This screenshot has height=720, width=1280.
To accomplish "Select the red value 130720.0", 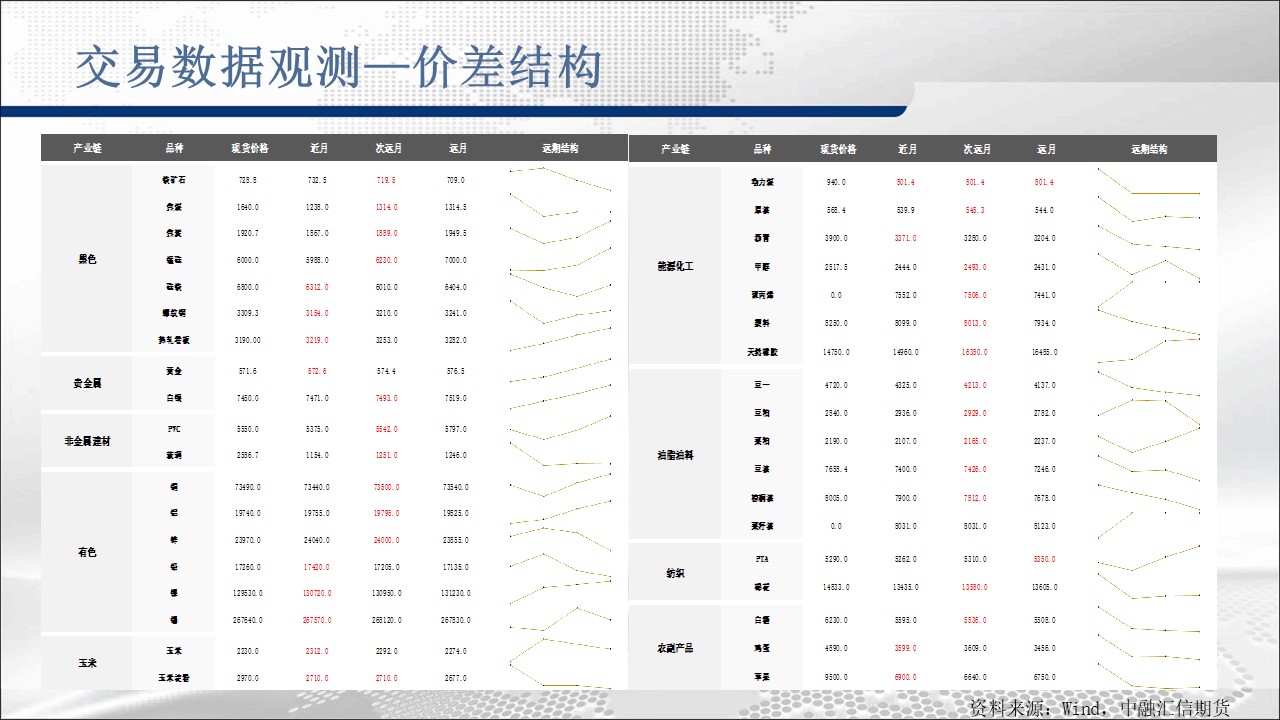I will click(x=318, y=593).
